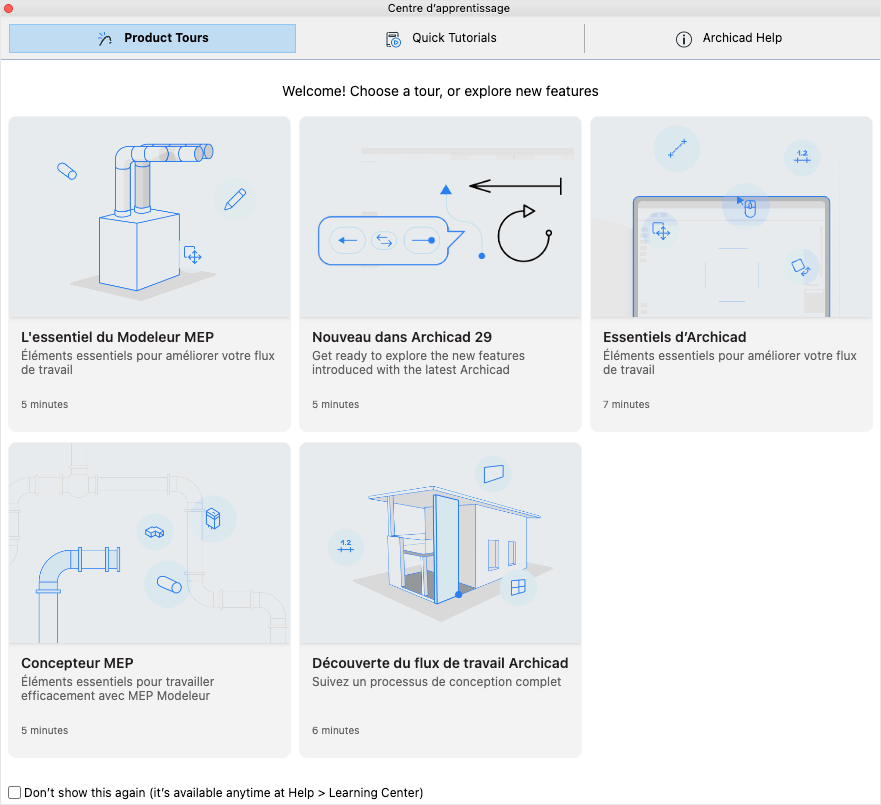Click the Welcome! Choose a tour heading
Screen dimensions: 881x805
coord(440,91)
